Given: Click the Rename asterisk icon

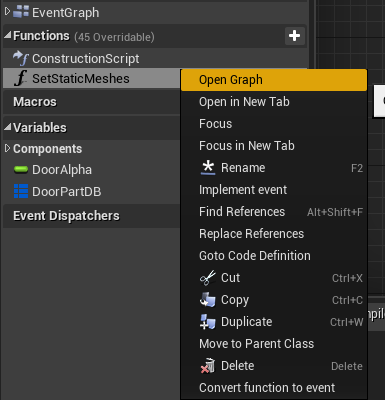Looking at the screenshot, I should point(208,167).
